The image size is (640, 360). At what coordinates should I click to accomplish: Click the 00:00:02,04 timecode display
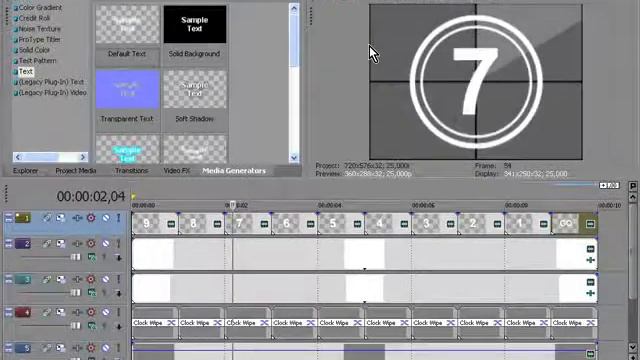click(91, 196)
